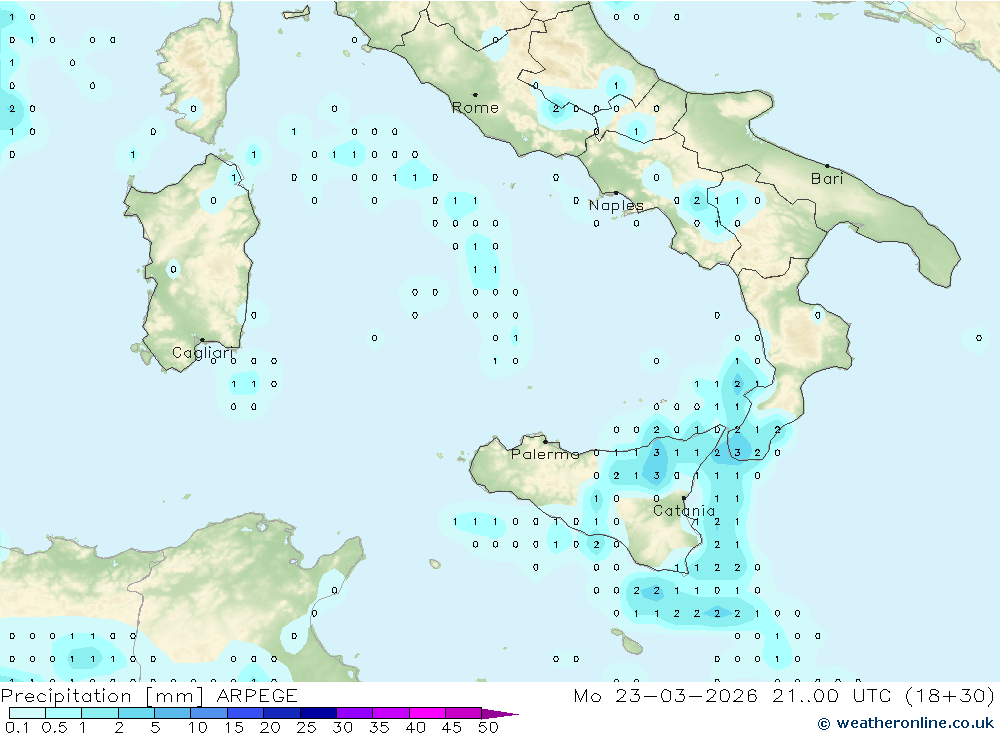Click the legend value 10
Image resolution: width=1000 pixels, height=733 pixels.
click(x=197, y=727)
